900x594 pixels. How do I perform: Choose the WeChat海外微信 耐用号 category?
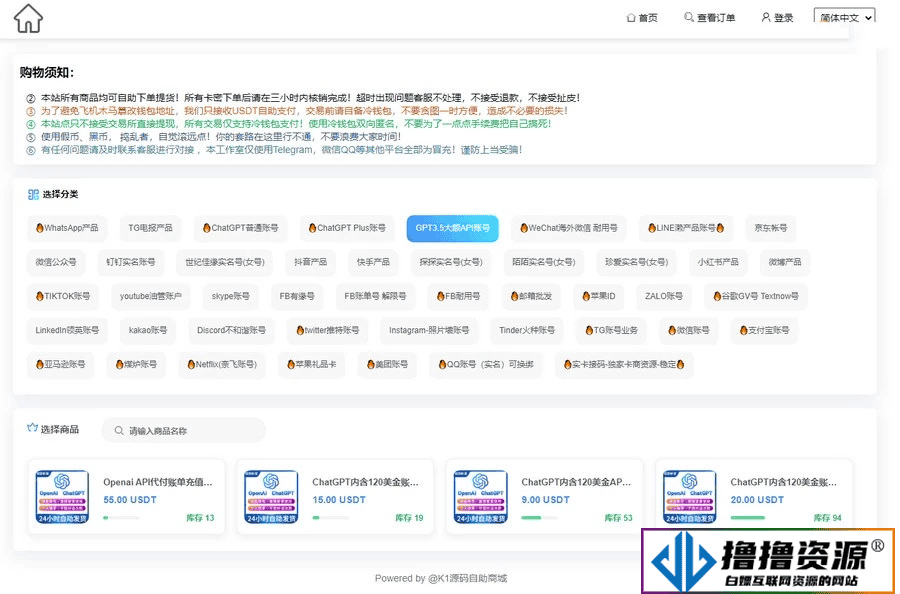[x=569, y=228]
